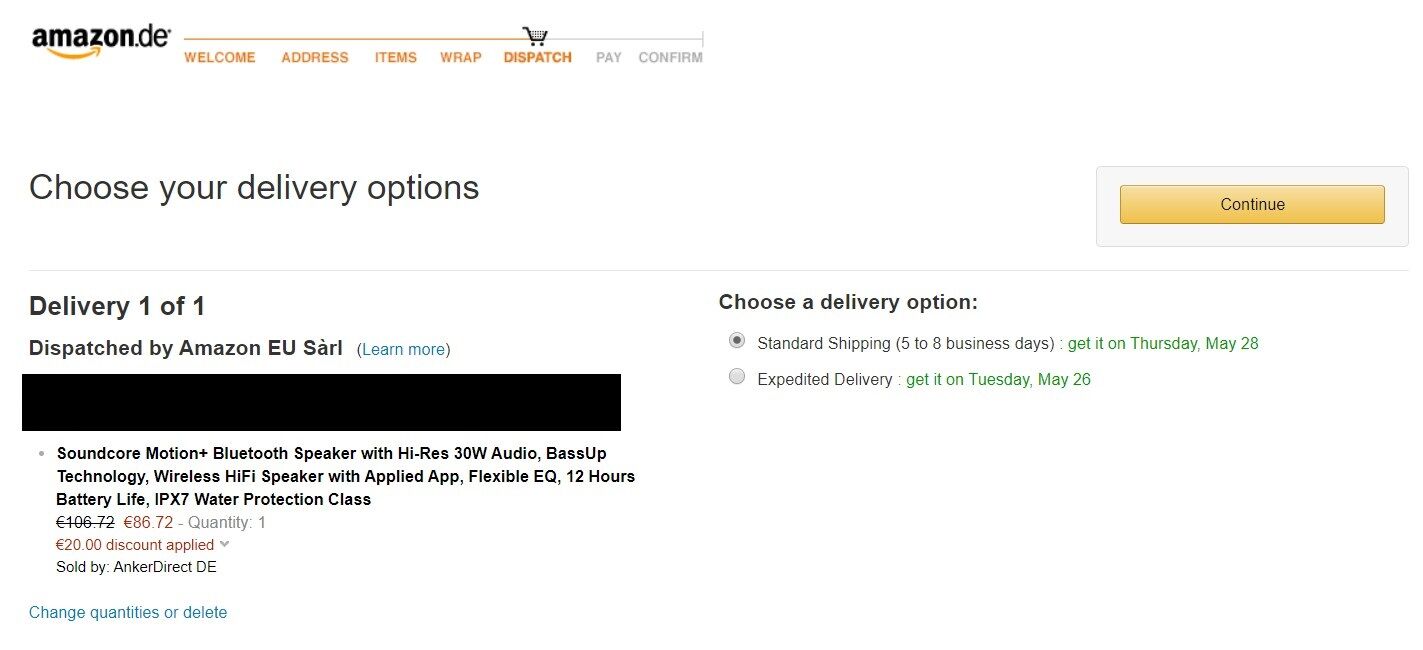Go to the WELCOME checkout step

pyautogui.click(x=220, y=58)
